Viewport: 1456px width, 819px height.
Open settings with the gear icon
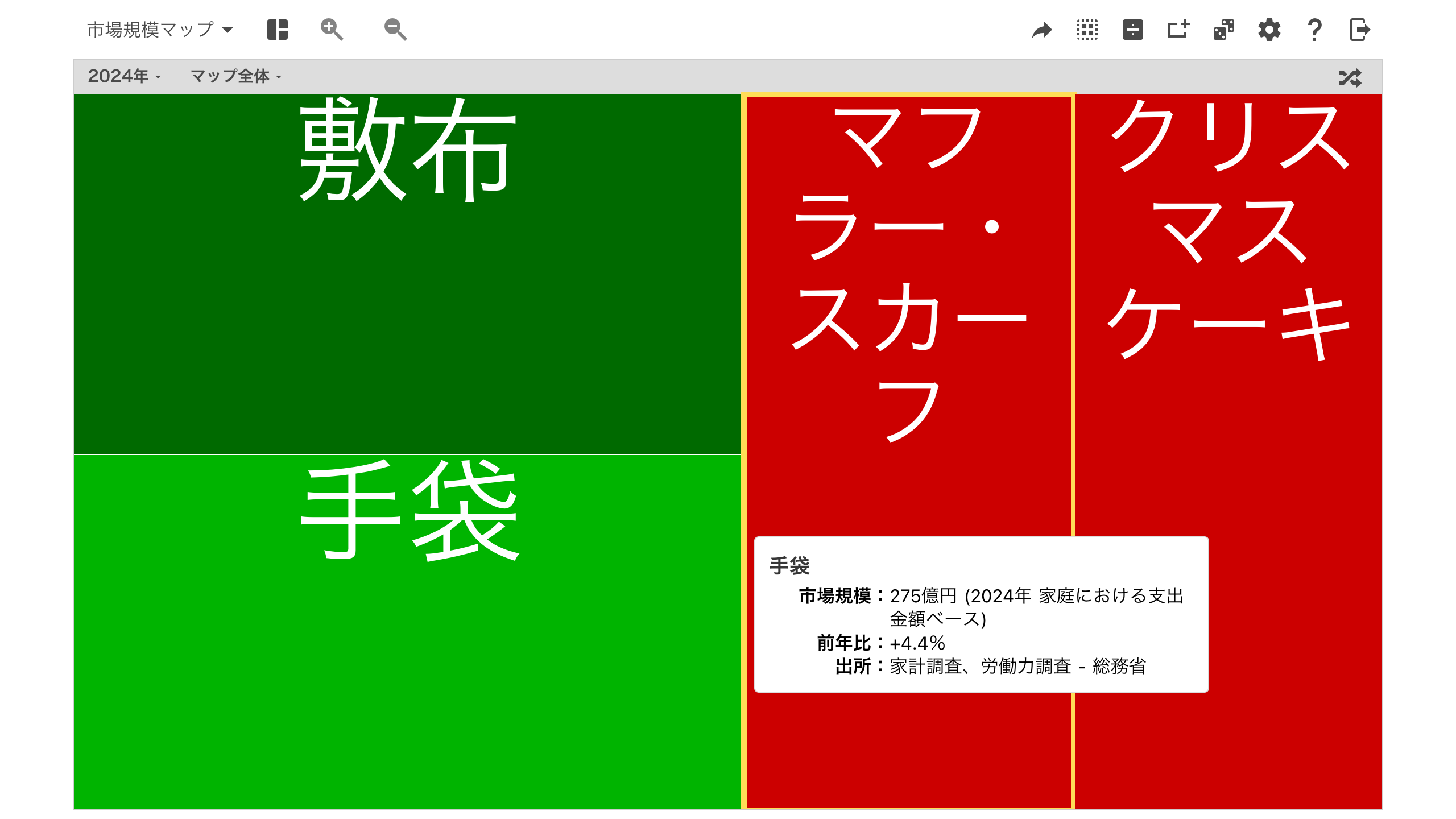(1269, 30)
